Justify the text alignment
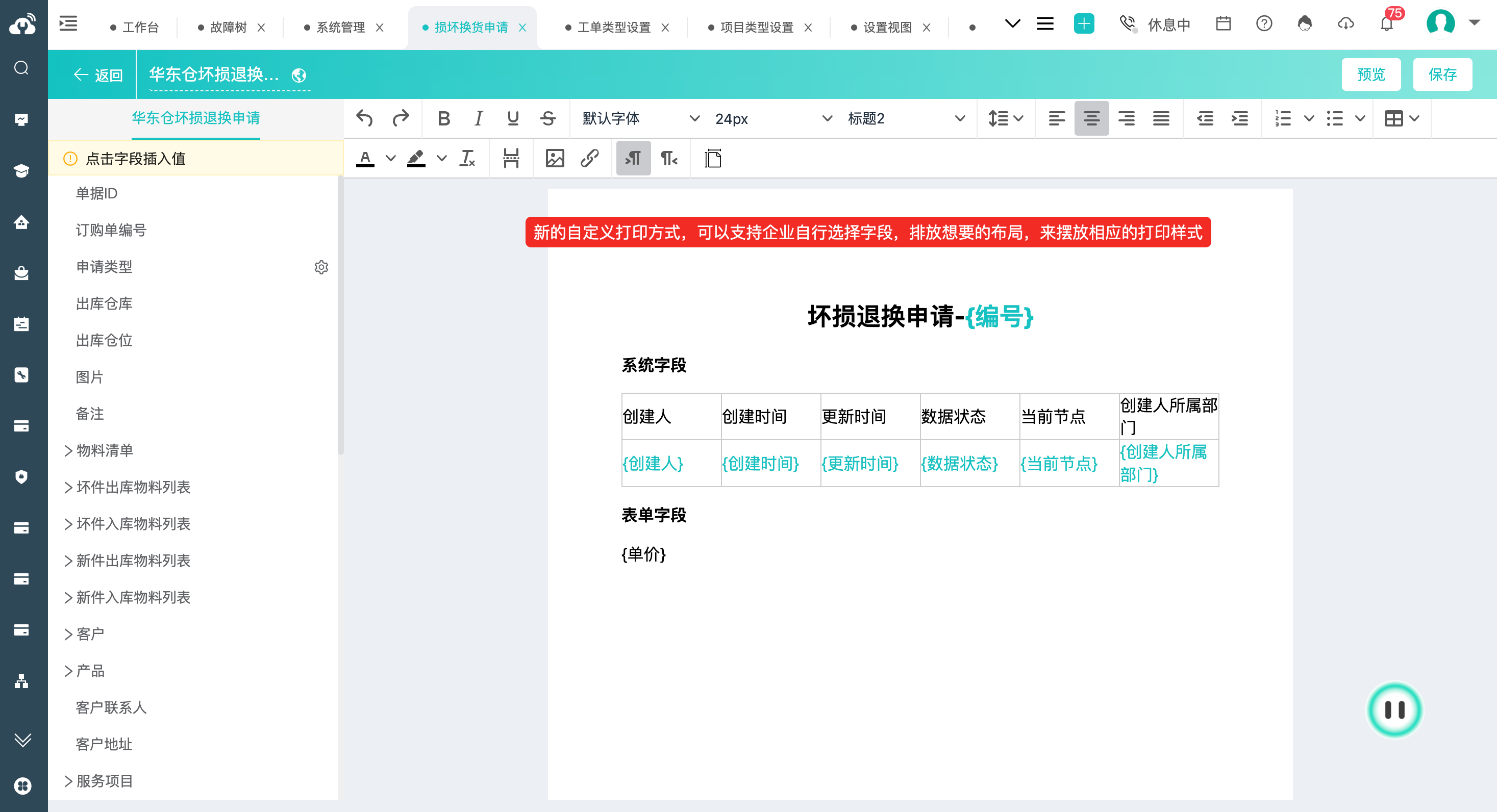The width and height of the screenshot is (1497, 812). pos(1161,118)
